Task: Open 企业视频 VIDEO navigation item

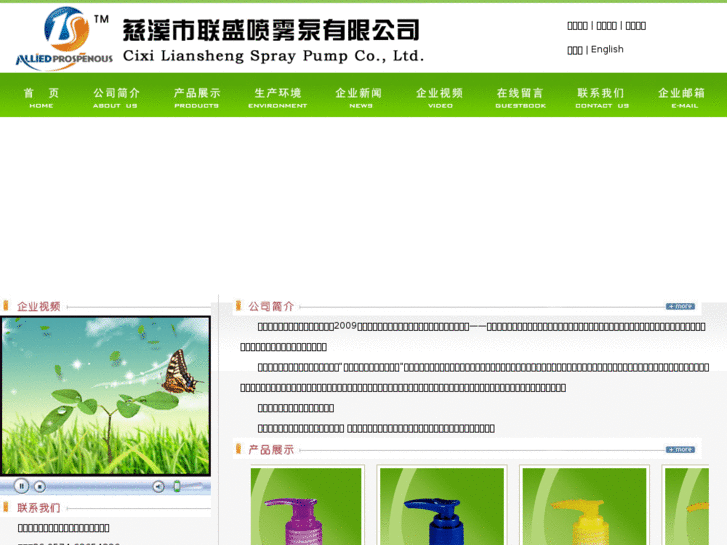Action: click(439, 98)
